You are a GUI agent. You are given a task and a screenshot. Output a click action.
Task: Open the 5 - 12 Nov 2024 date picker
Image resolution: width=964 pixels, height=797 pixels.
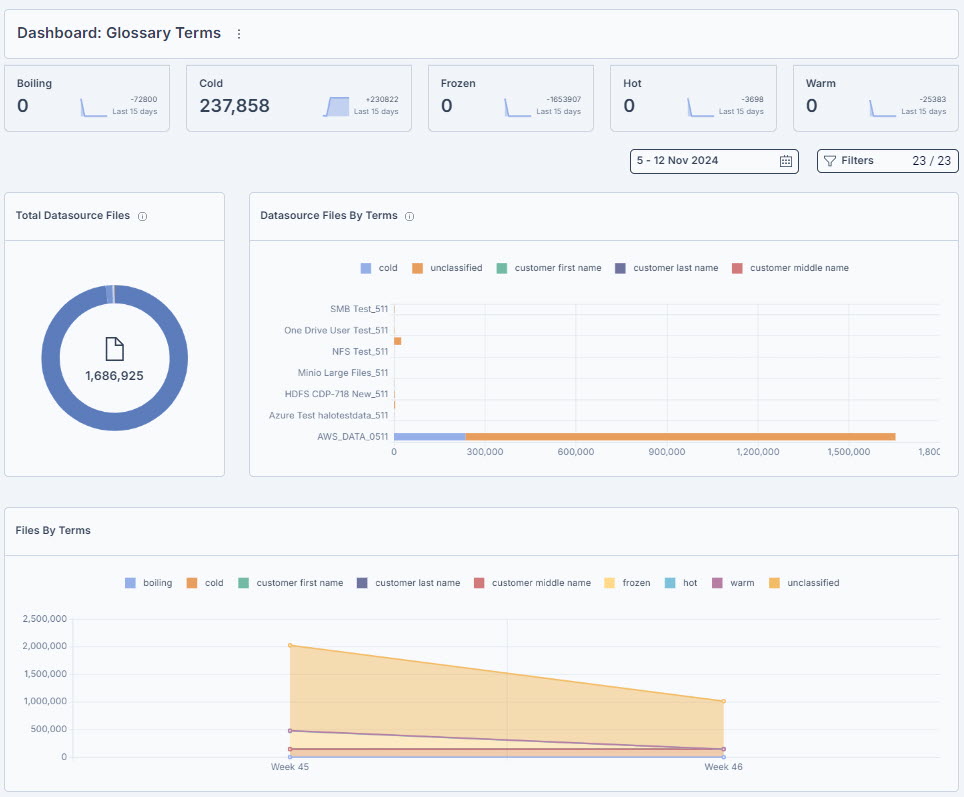coord(714,161)
